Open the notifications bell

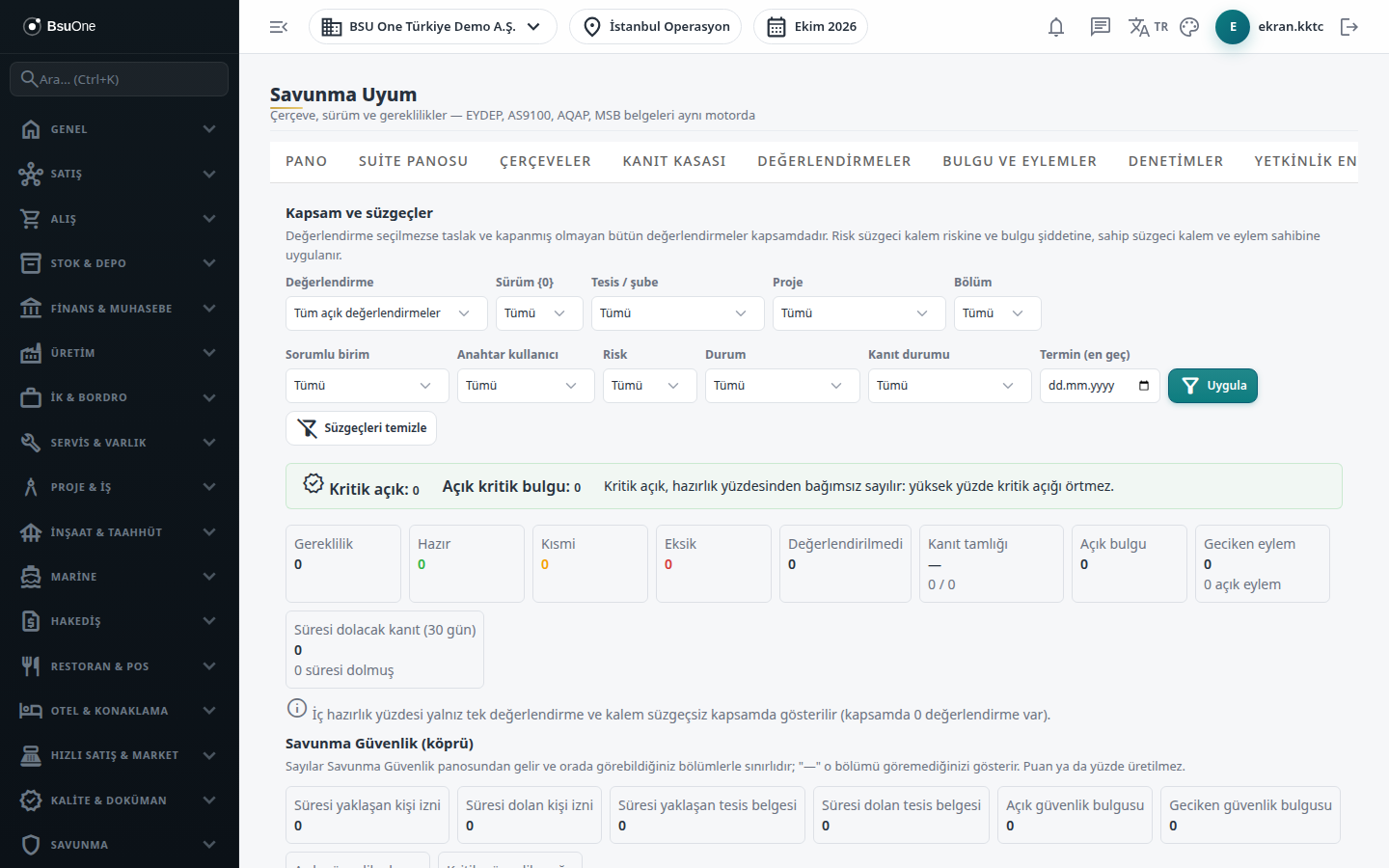pyautogui.click(x=1056, y=27)
